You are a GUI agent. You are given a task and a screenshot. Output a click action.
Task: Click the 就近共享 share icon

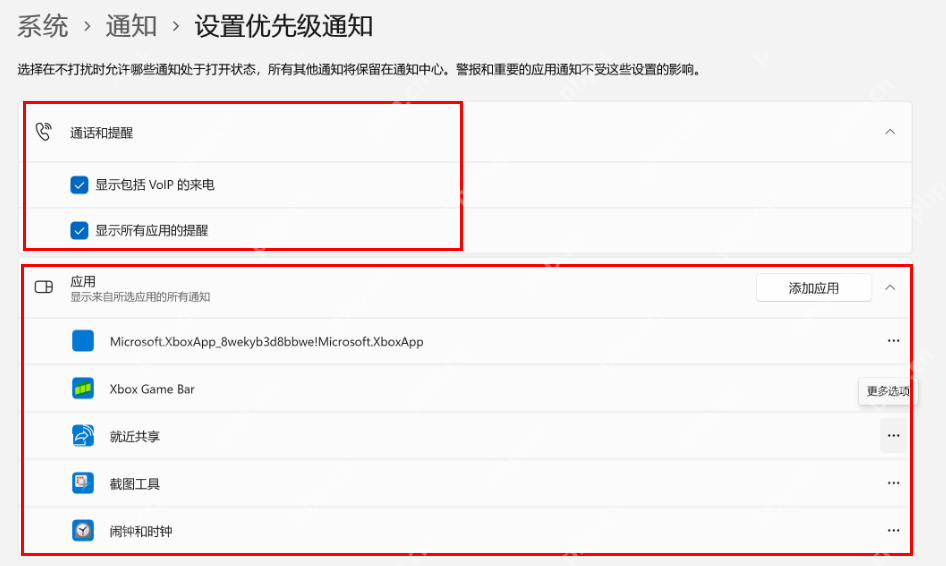[x=83, y=436]
